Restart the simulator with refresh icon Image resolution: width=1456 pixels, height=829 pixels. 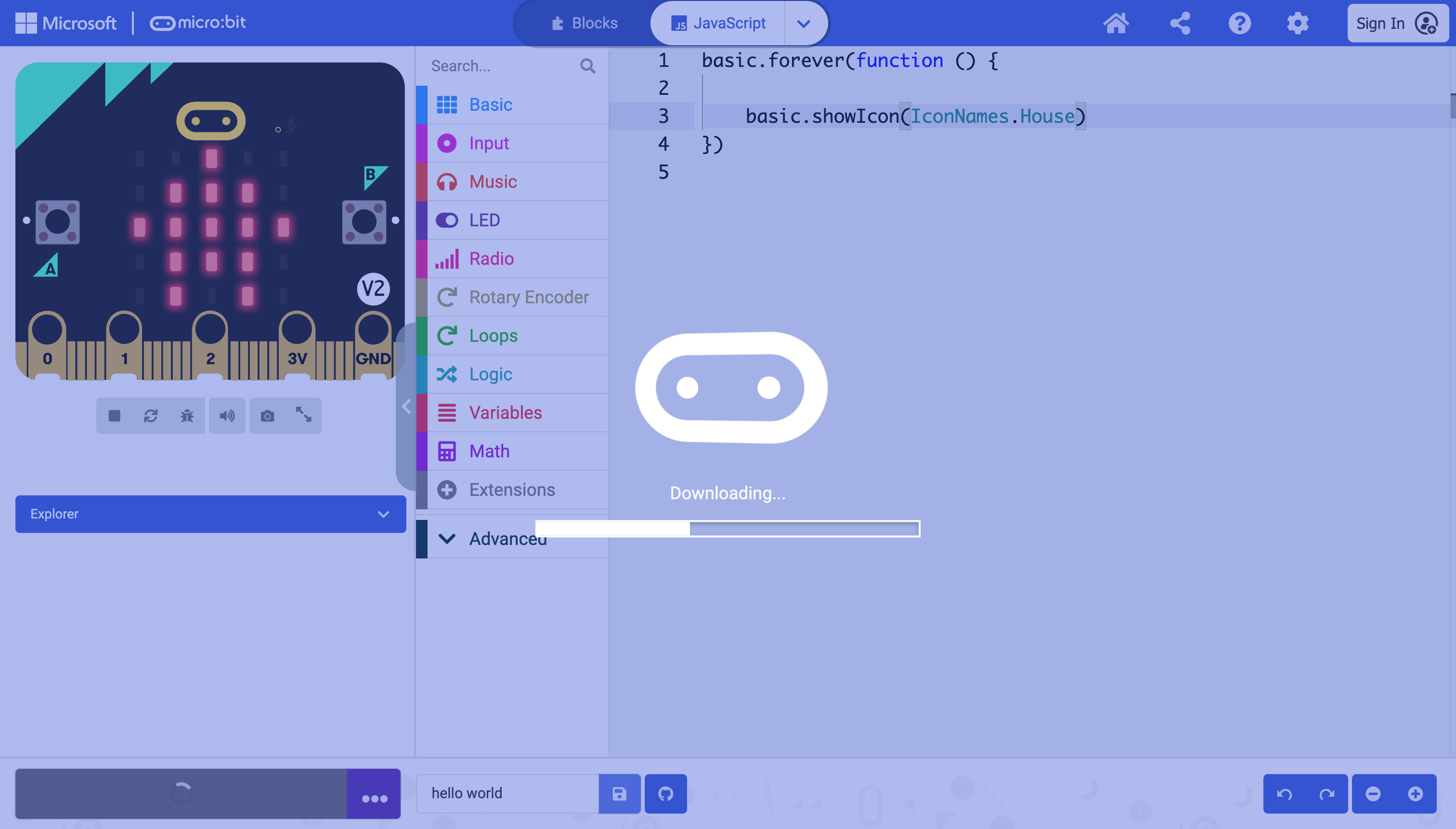tap(151, 415)
